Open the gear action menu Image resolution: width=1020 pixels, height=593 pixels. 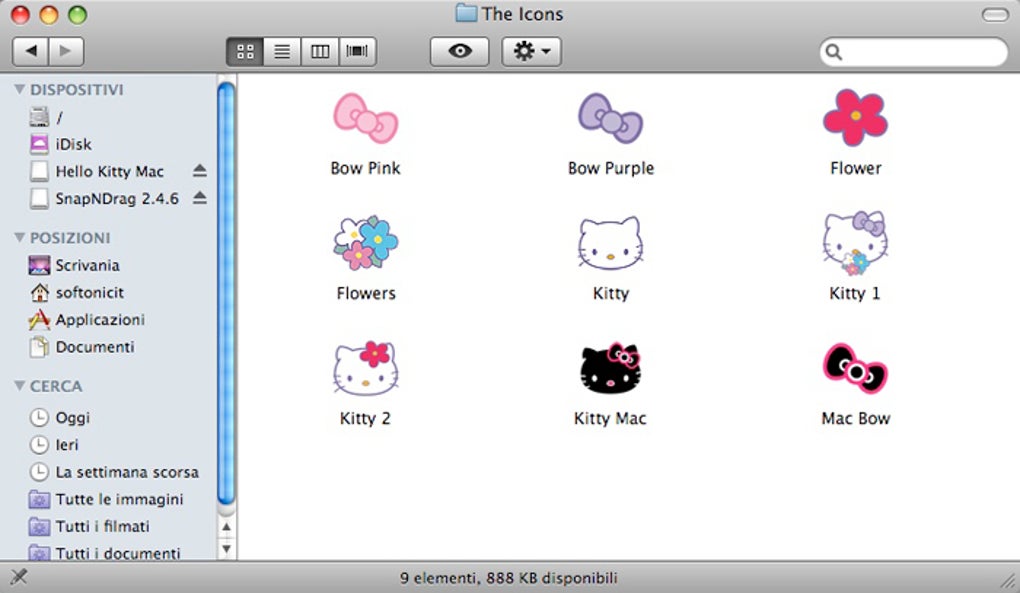point(531,51)
